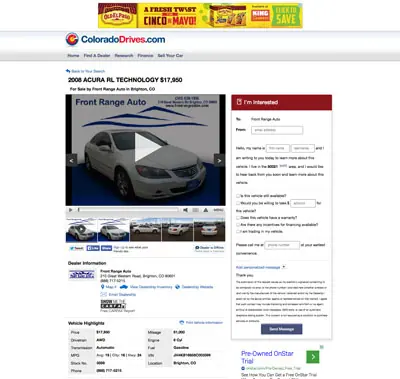Screen dimensions: 400x379
Task: Open the View Dealership Inventory link
Action: pos(151,287)
